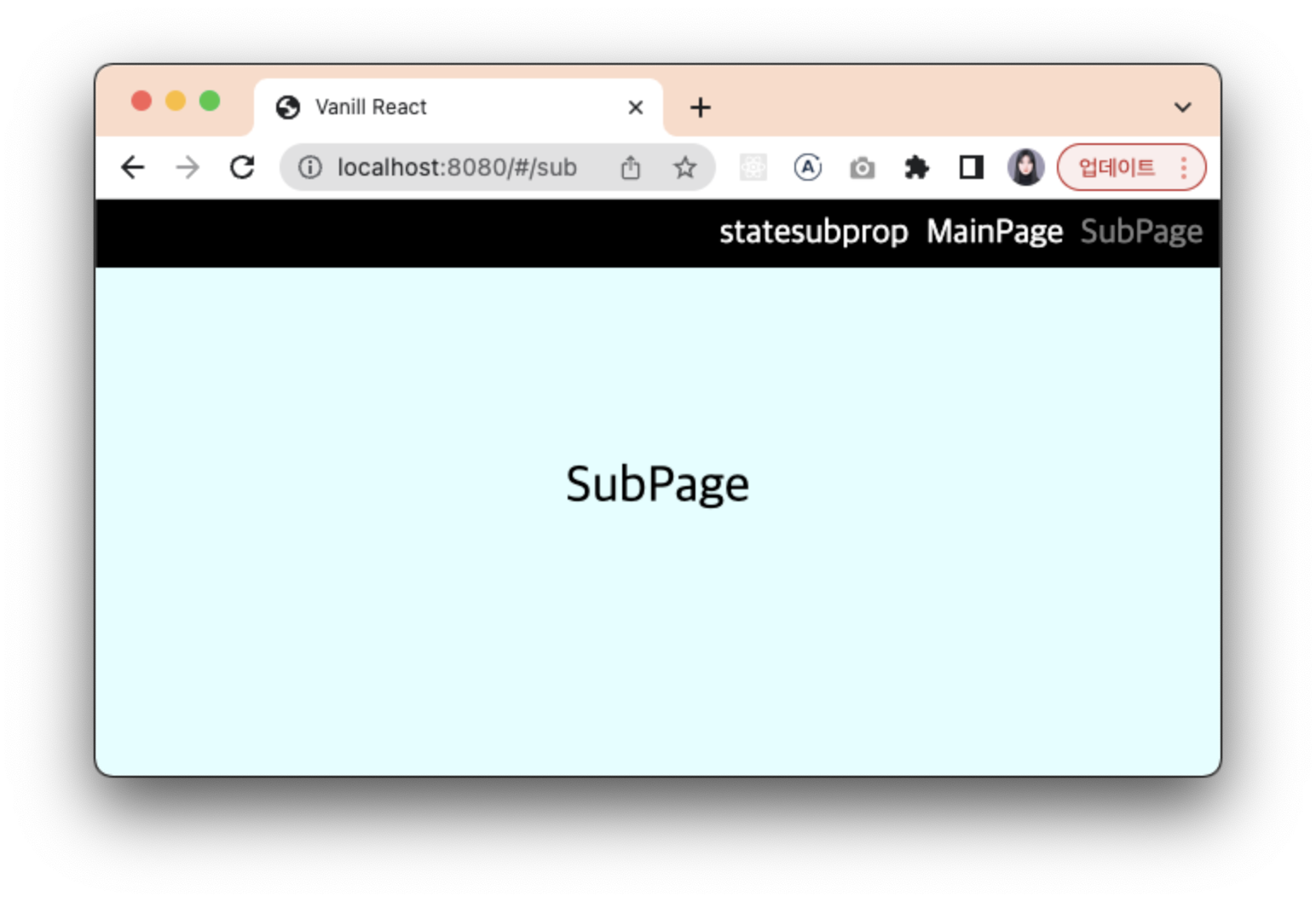Image resolution: width=1316 pixels, height=902 pixels.
Task: Navigate to the statesubprop link
Action: click(813, 232)
